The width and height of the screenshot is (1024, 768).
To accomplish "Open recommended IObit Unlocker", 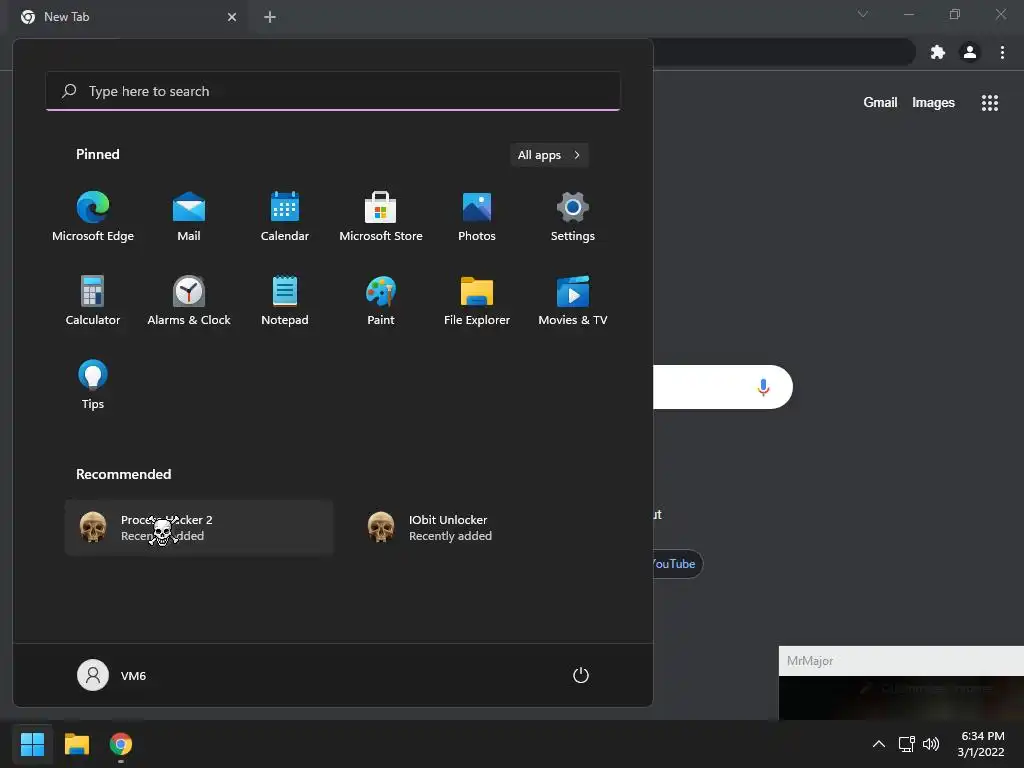I will pos(487,528).
